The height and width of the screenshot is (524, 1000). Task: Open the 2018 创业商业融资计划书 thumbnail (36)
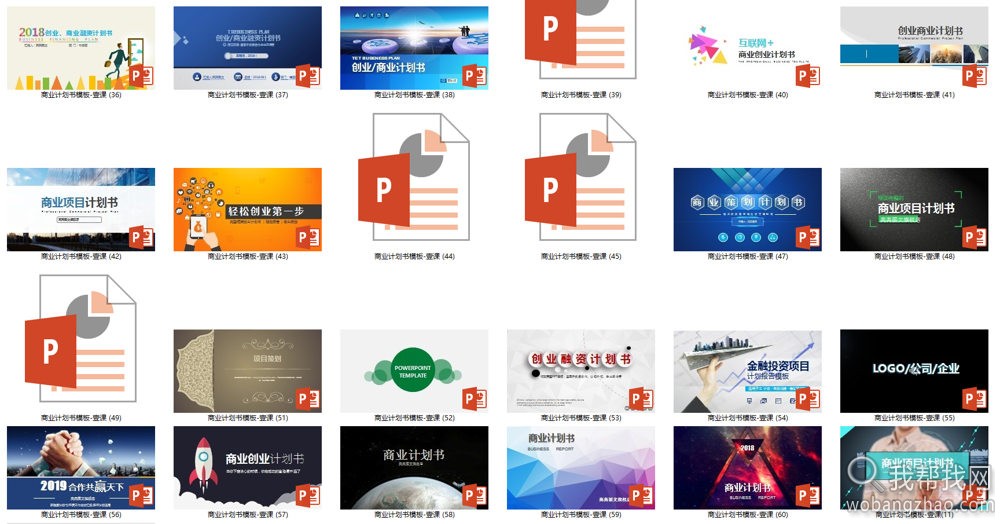[x=81, y=48]
